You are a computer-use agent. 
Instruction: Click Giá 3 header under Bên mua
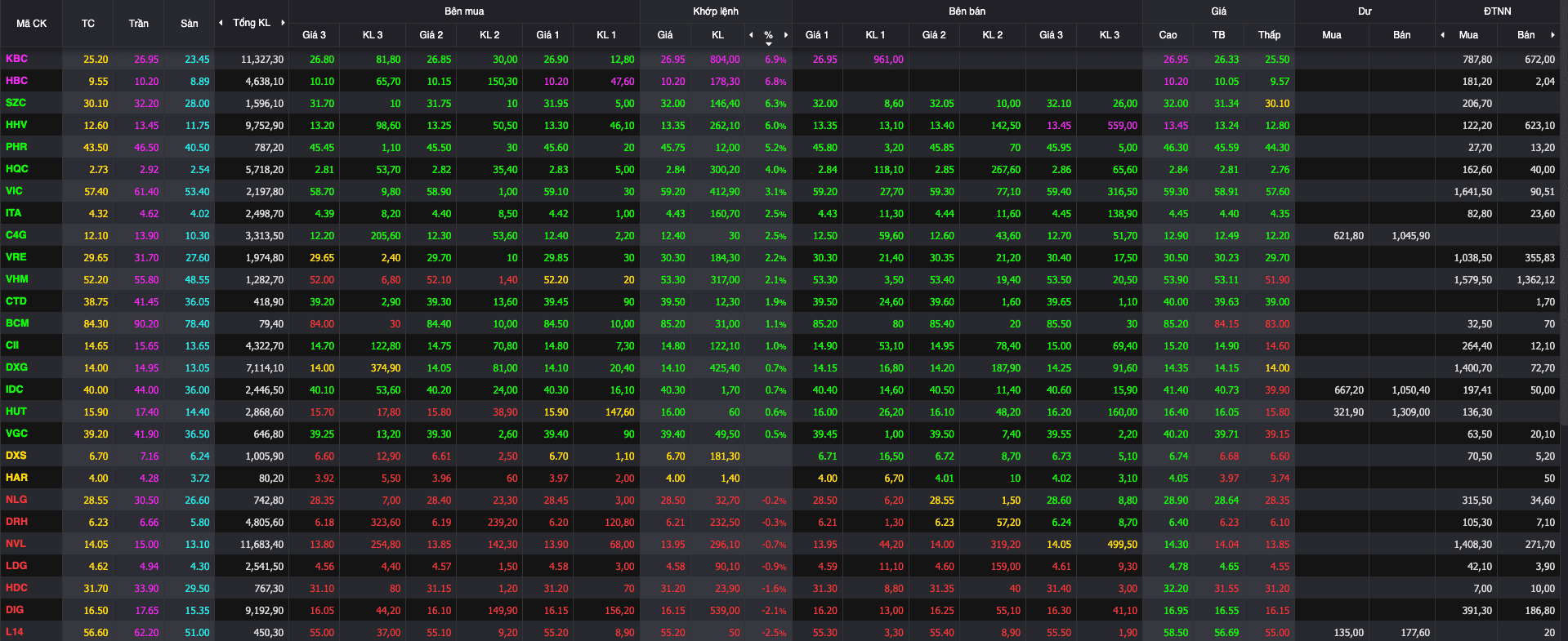click(314, 35)
